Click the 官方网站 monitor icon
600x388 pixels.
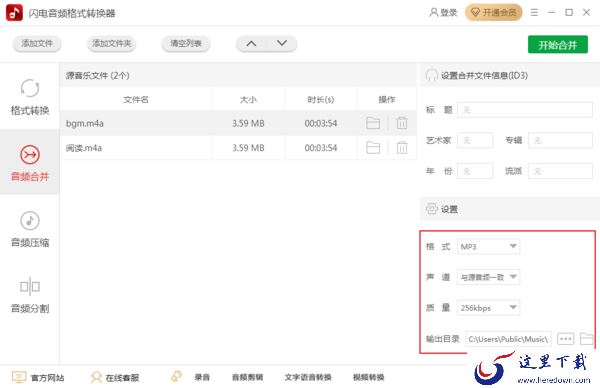19,377
